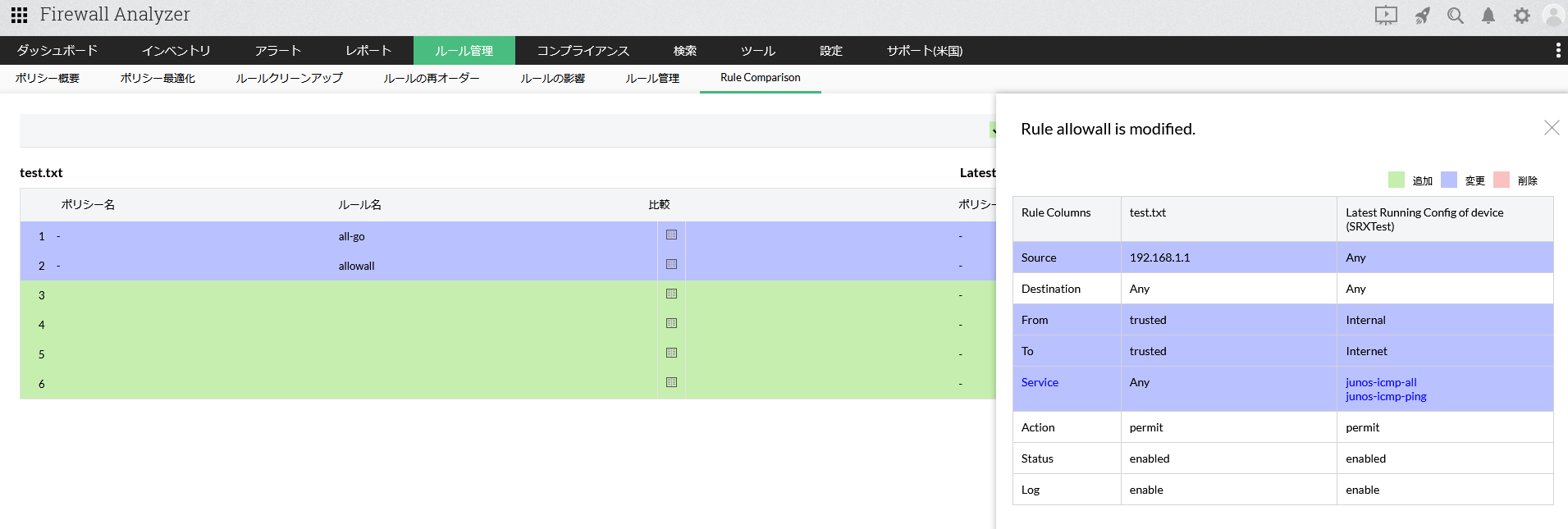Click the junos-icmp-ping service link
Viewport: 1568px width, 529px height.
[x=1386, y=397]
